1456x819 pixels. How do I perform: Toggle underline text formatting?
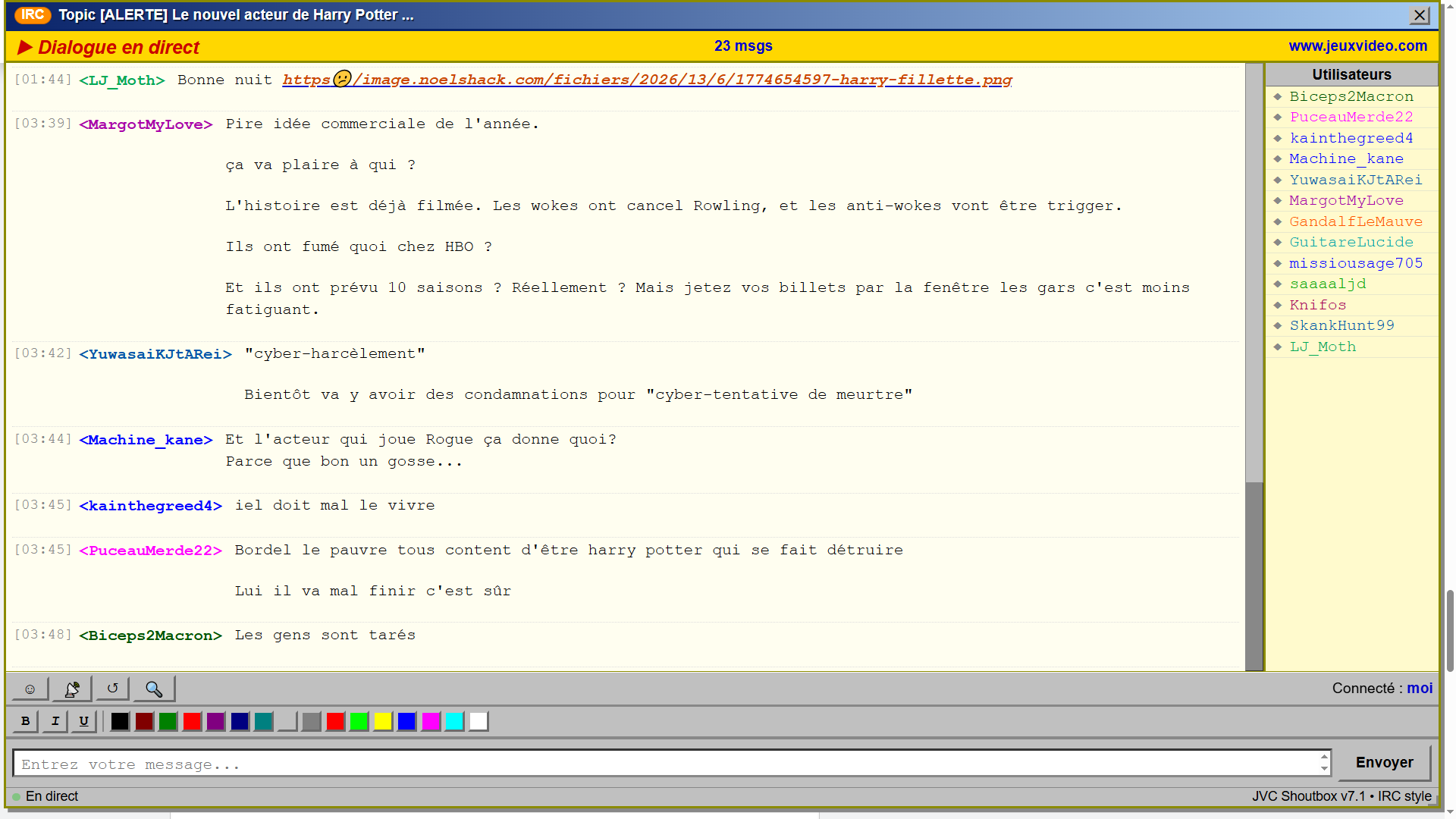click(x=83, y=721)
